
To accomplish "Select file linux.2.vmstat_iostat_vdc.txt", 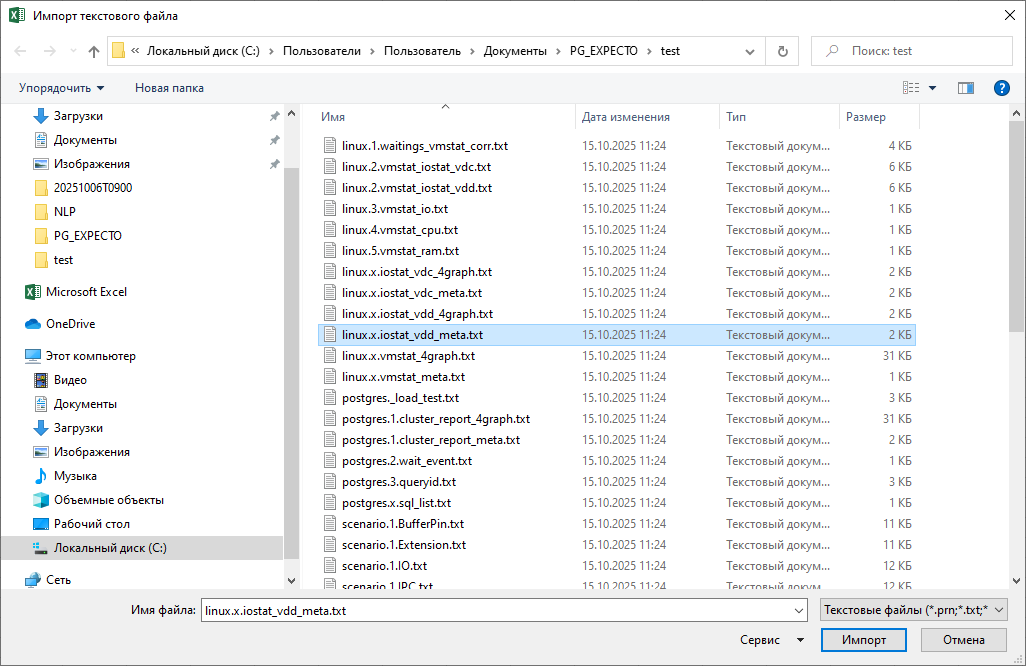I will click(416, 167).
